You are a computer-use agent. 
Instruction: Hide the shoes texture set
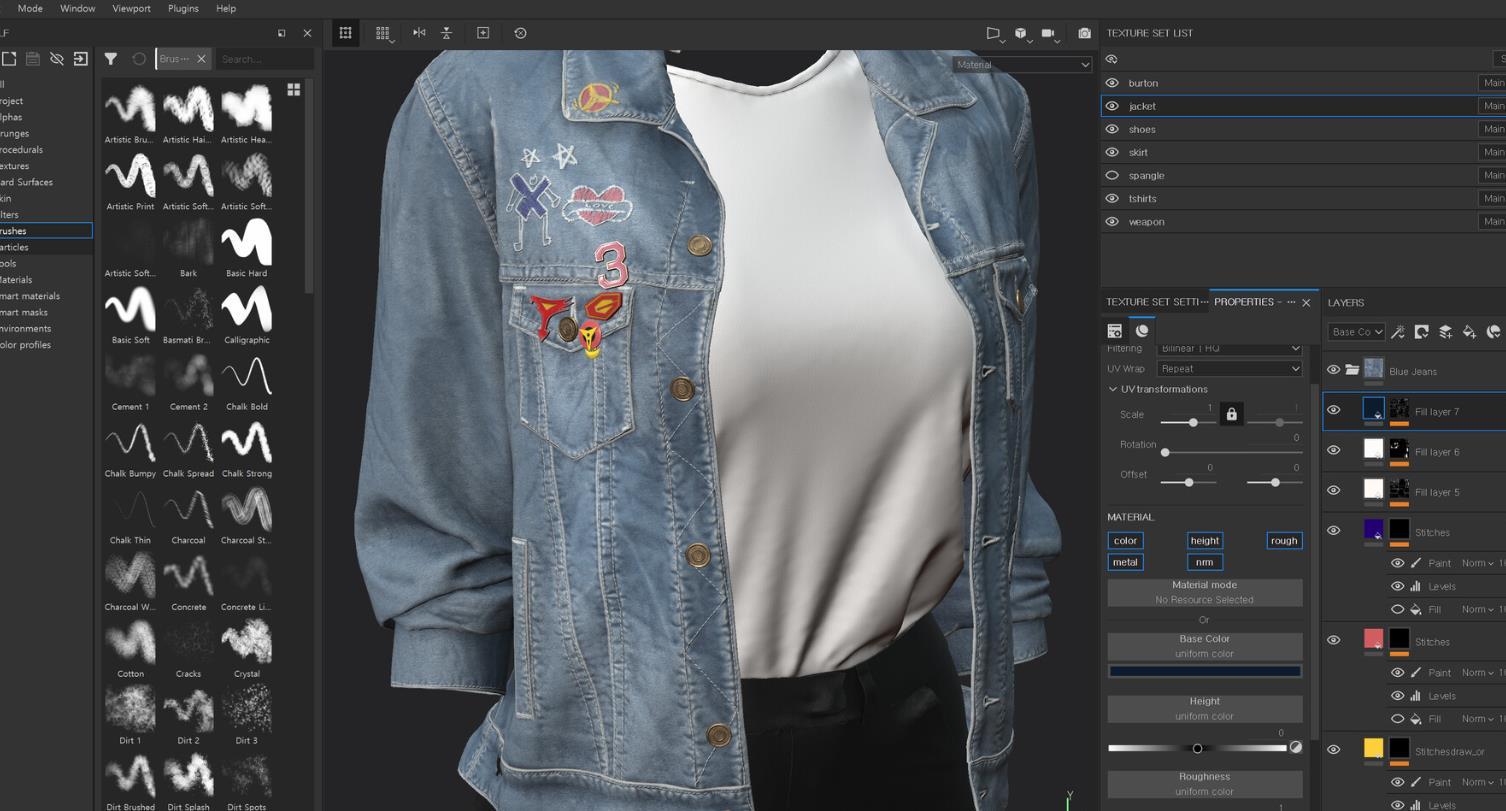coord(1112,129)
